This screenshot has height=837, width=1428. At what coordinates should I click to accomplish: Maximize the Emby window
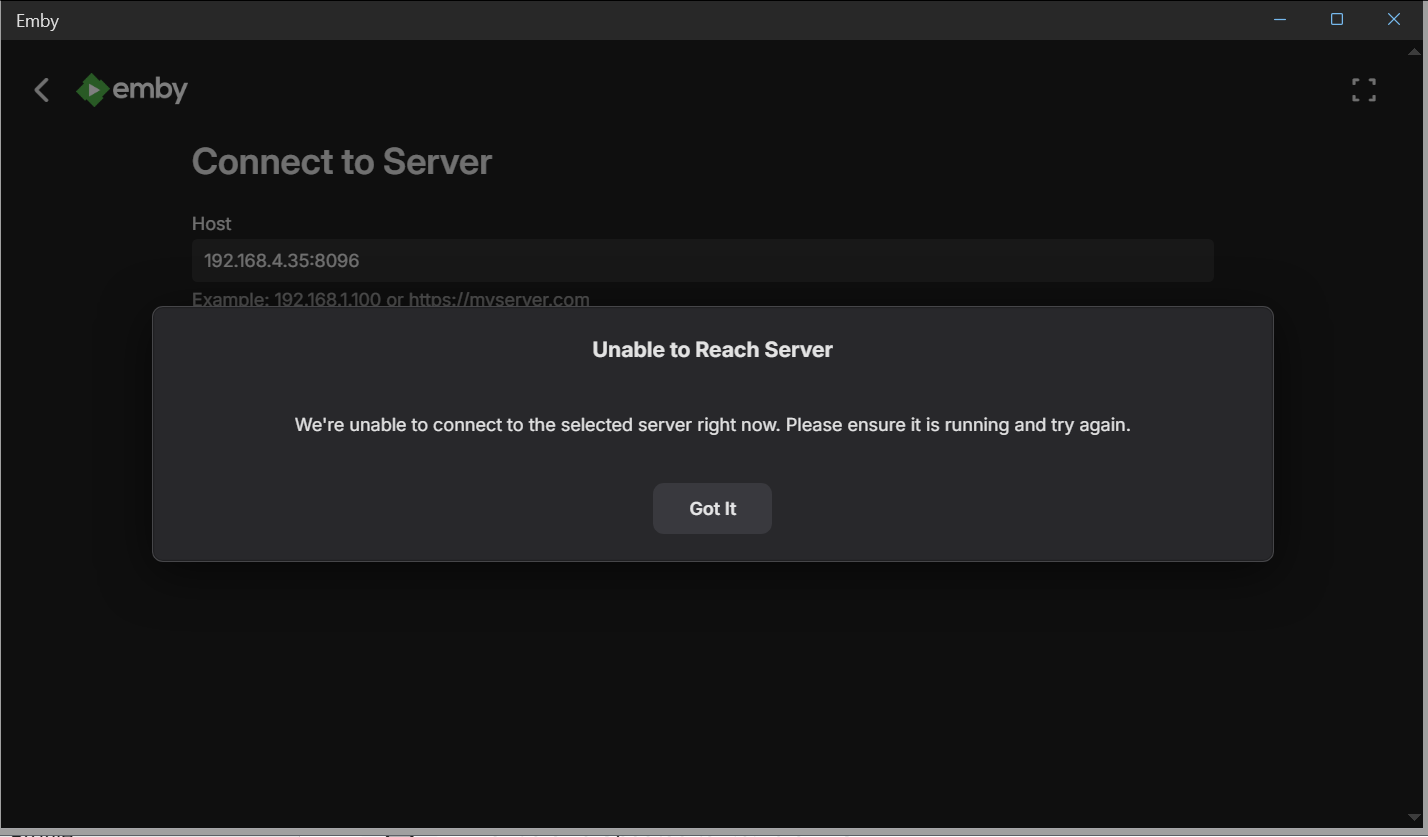point(1337,20)
